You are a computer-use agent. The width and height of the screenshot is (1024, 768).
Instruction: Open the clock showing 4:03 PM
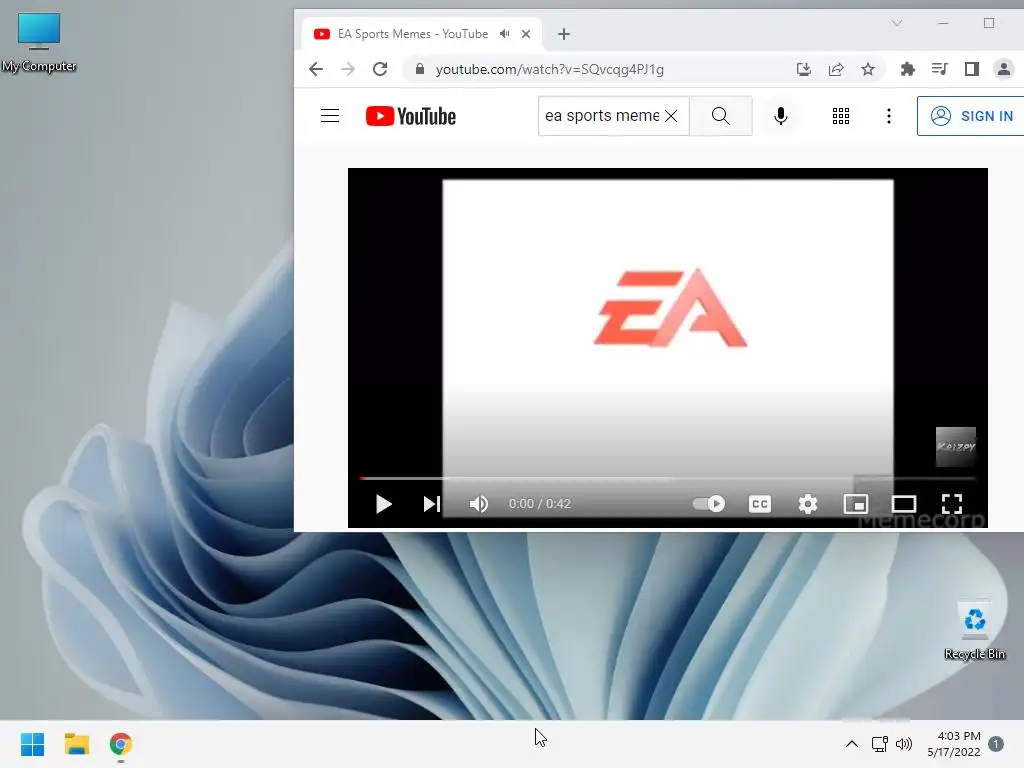(x=954, y=744)
